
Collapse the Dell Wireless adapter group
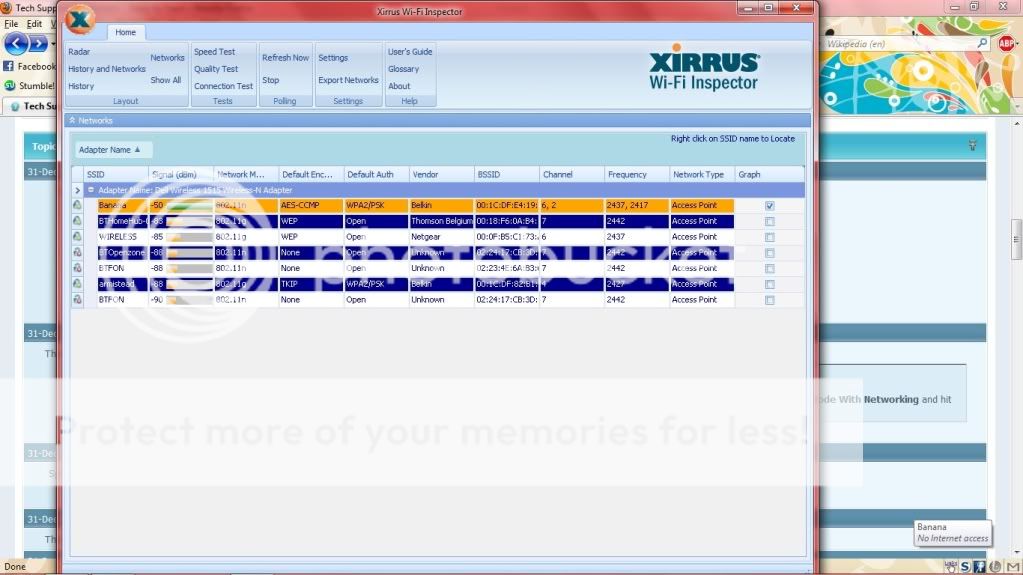point(90,189)
